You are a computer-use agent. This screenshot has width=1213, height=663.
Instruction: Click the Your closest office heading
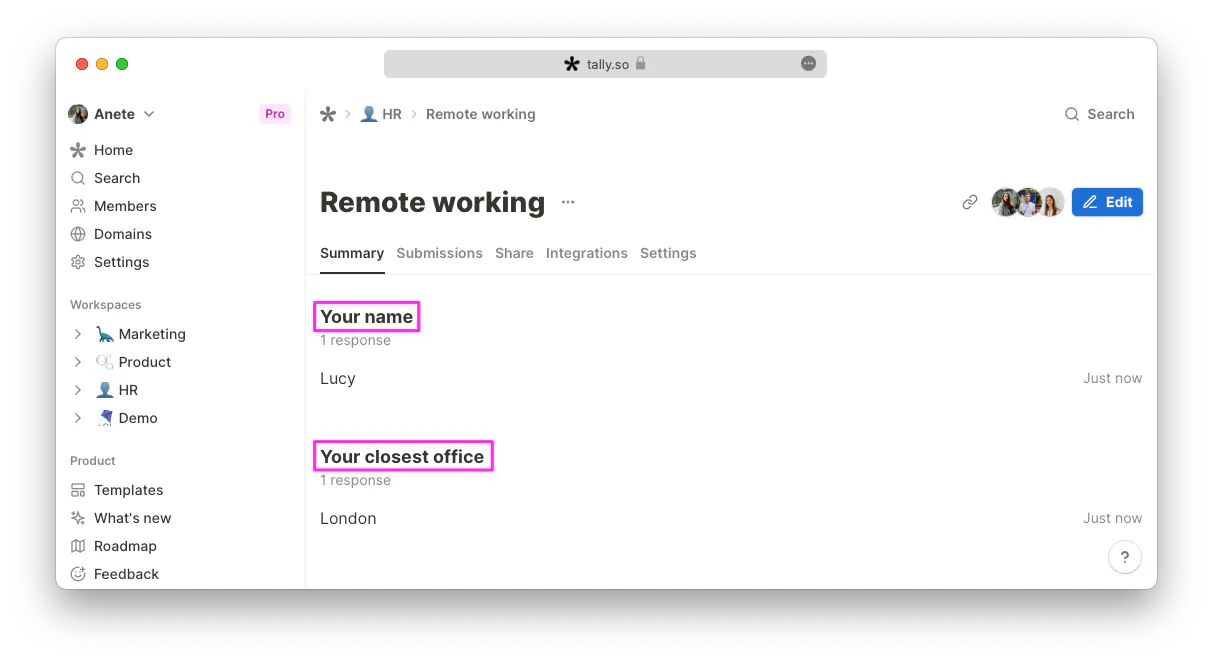tap(402, 457)
